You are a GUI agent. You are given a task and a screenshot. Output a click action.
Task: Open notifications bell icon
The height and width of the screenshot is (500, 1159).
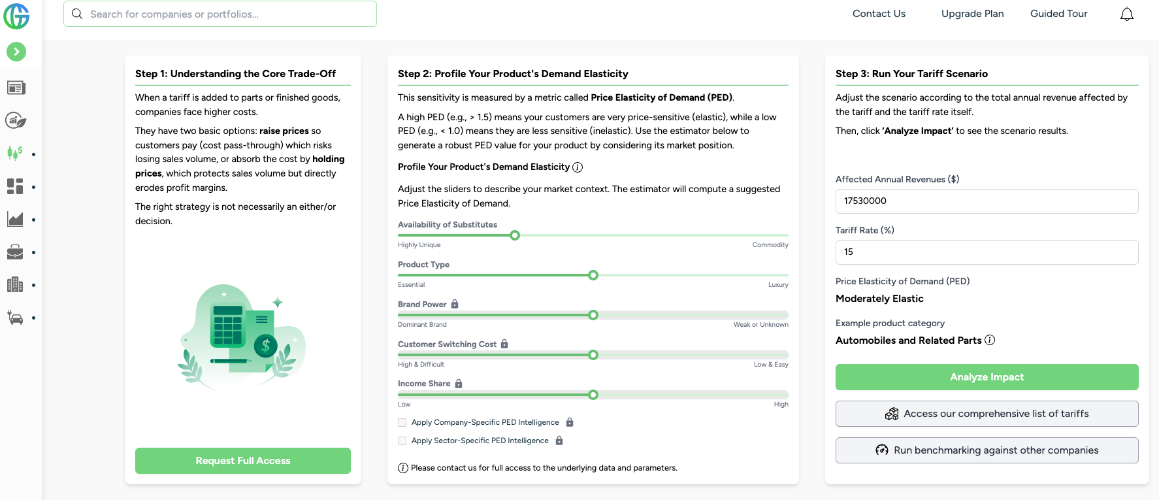click(x=1126, y=15)
